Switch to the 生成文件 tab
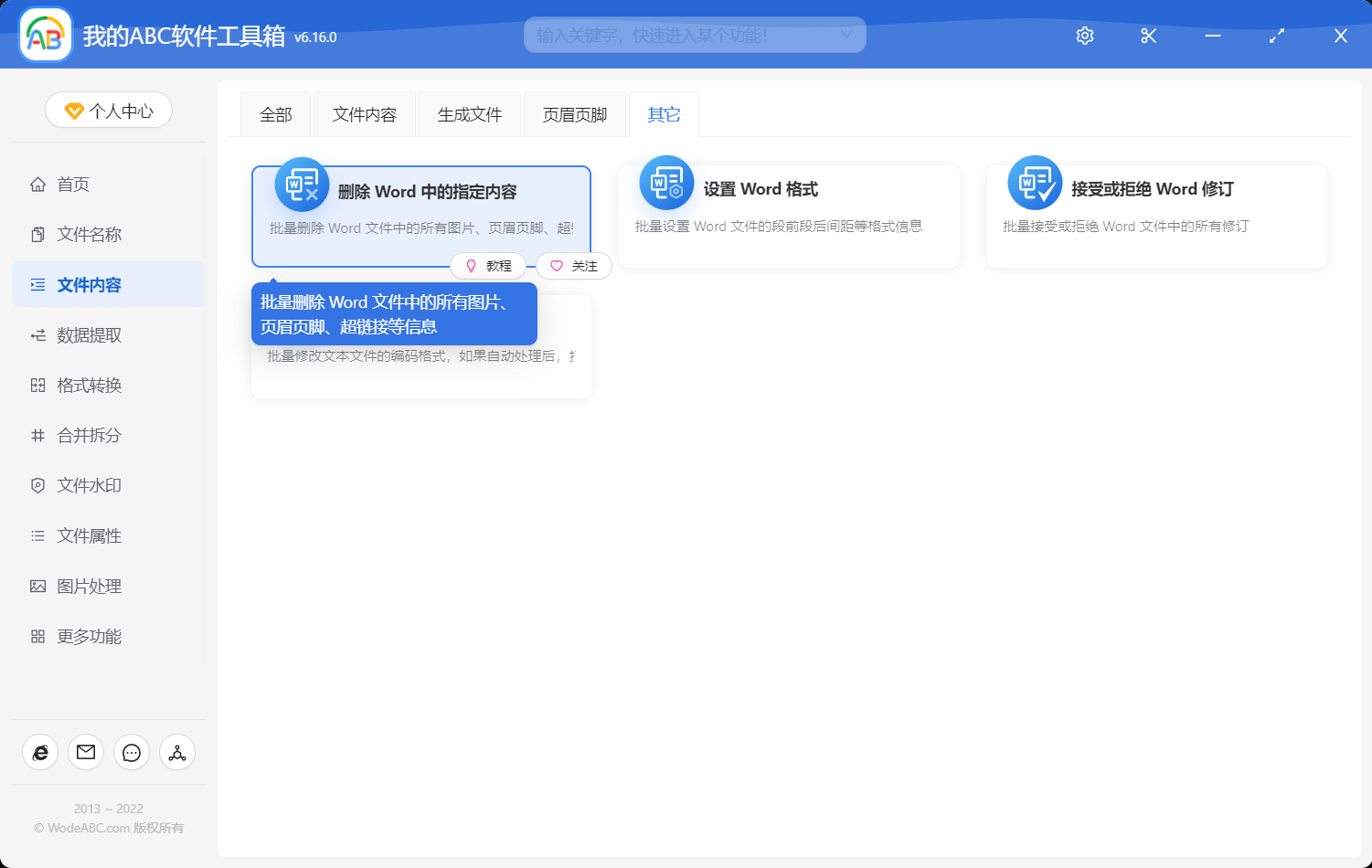Viewport: 1372px width, 868px height. click(469, 113)
